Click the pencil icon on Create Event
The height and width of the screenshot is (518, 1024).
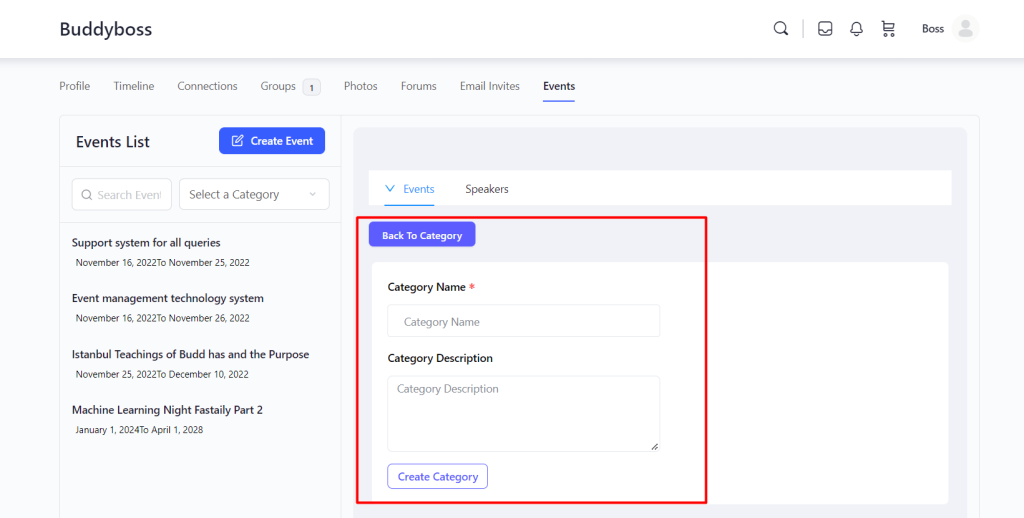[238, 140]
